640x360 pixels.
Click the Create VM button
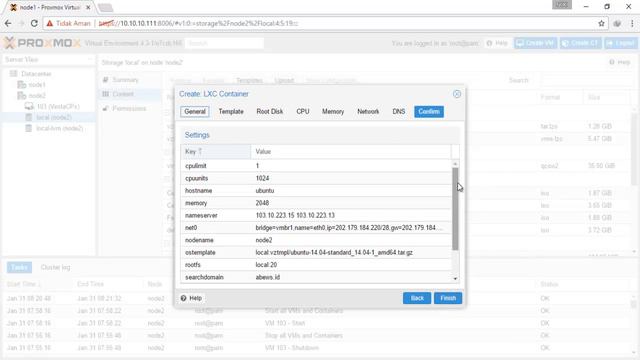pos(535,43)
